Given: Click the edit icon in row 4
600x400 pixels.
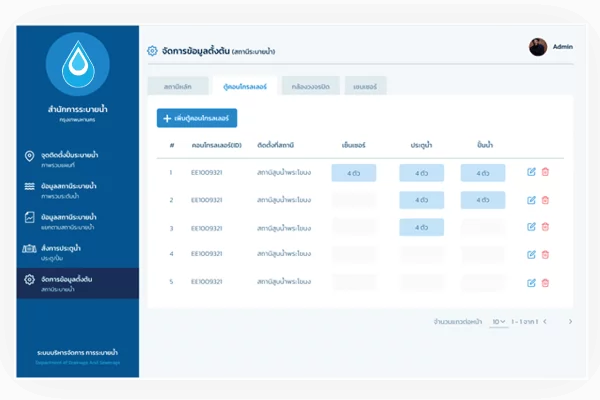Looking at the screenshot, I should pos(531,254).
